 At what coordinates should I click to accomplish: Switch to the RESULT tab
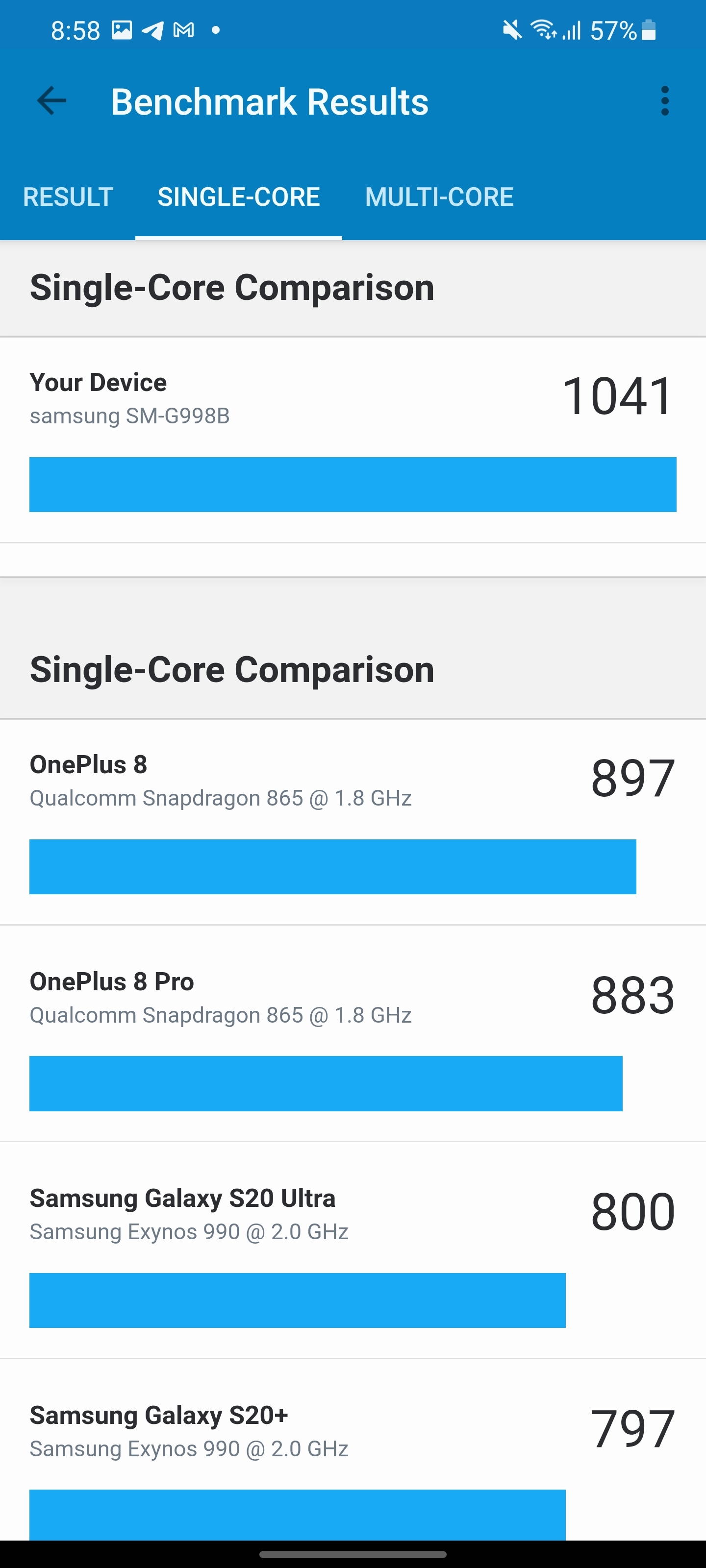point(68,196)
